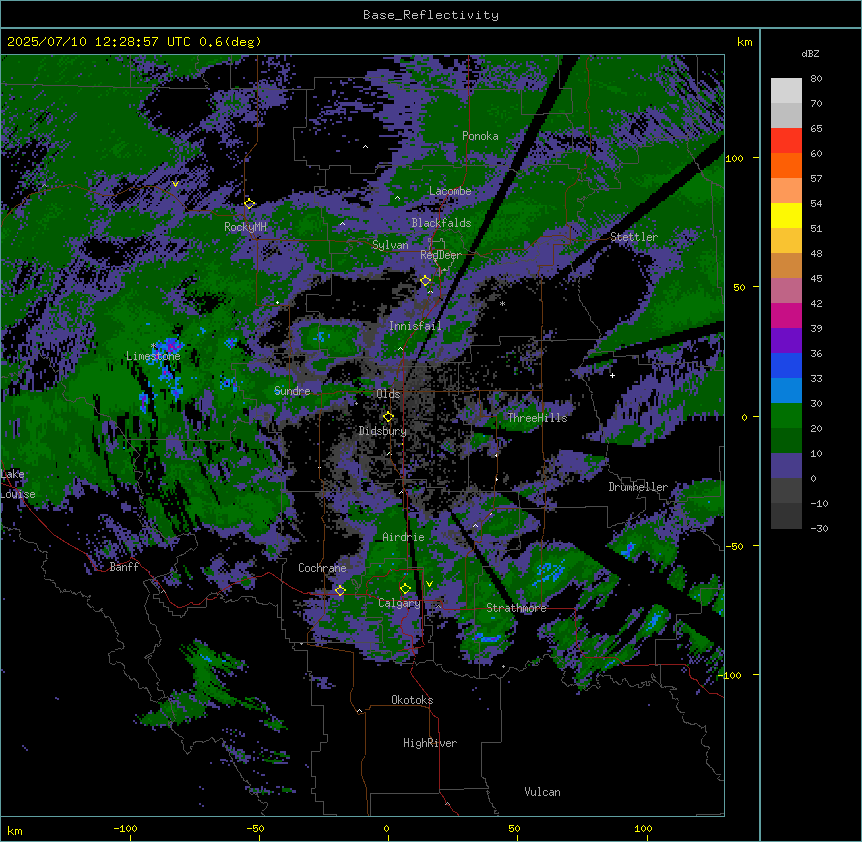Click the HighRiver label

(430, 743)
